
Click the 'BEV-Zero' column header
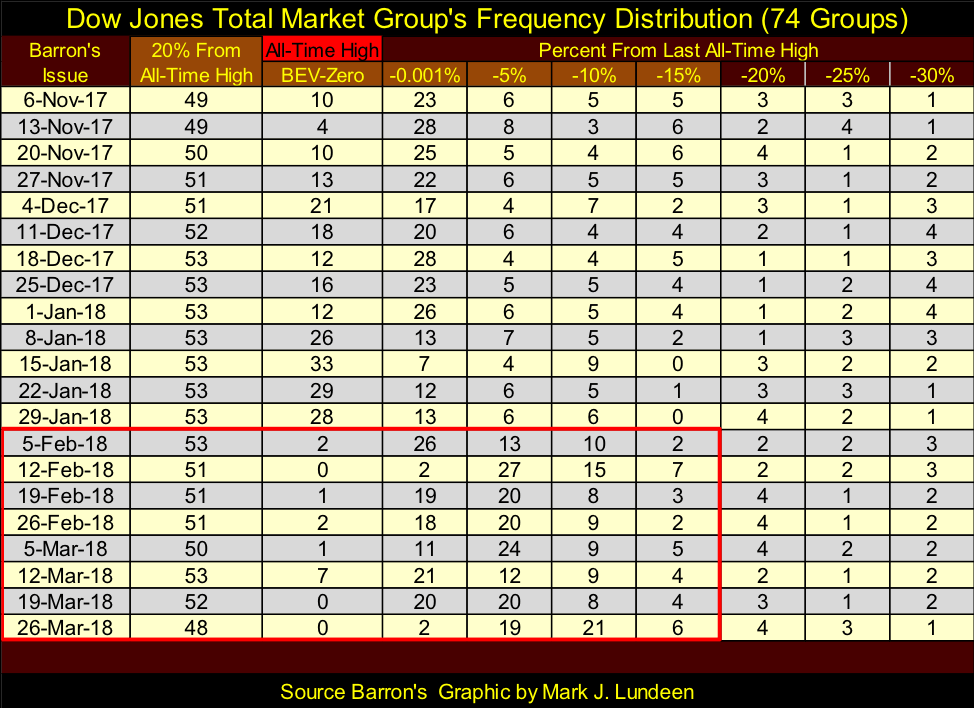click(x=322, y=75)
